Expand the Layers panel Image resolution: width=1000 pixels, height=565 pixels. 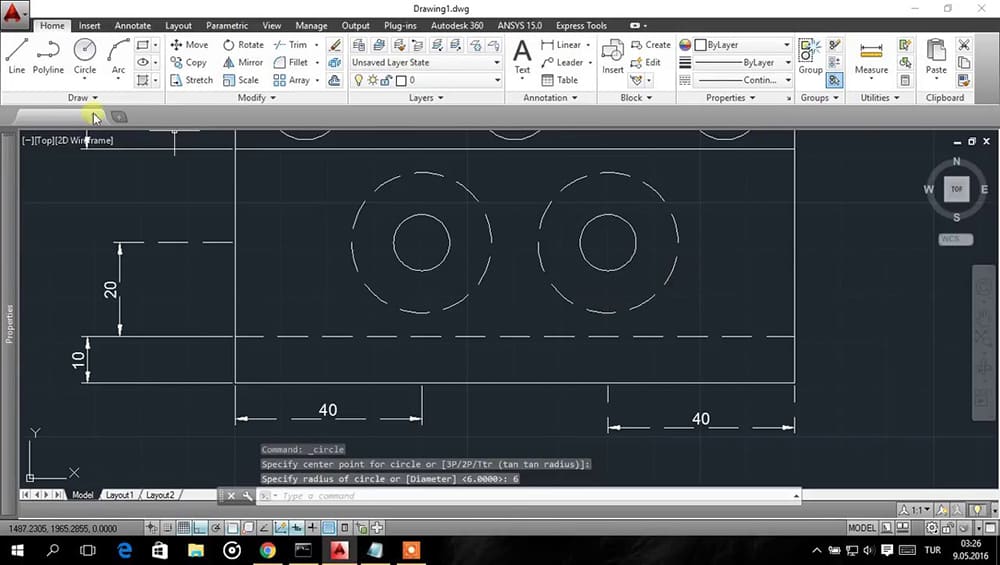[x=426, y=98]
